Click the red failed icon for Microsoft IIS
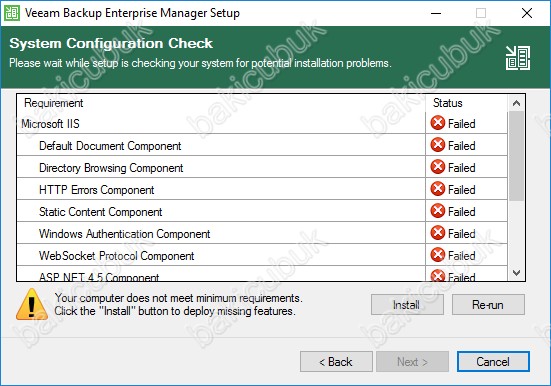This screenshot has width=551, height=386. pos(437,123)
